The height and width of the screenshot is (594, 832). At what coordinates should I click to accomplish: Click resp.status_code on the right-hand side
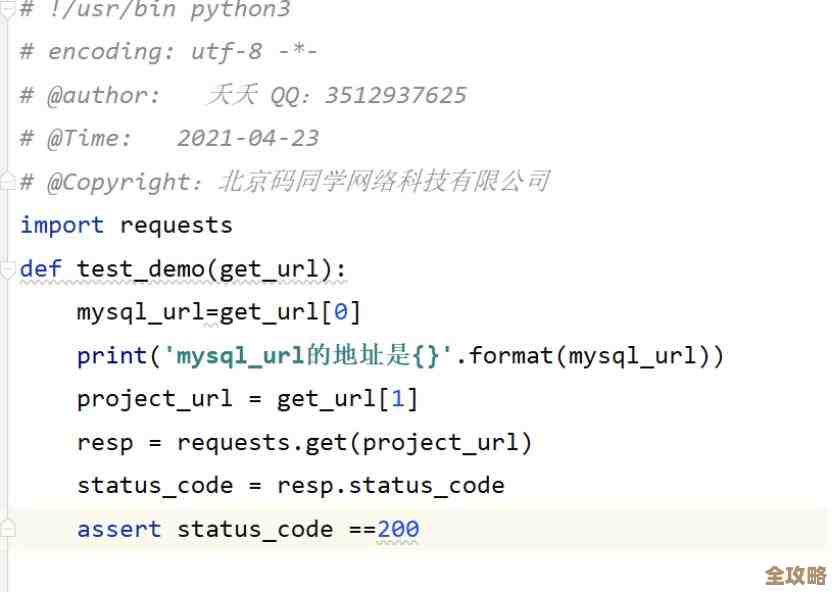[x=390, y=486]
